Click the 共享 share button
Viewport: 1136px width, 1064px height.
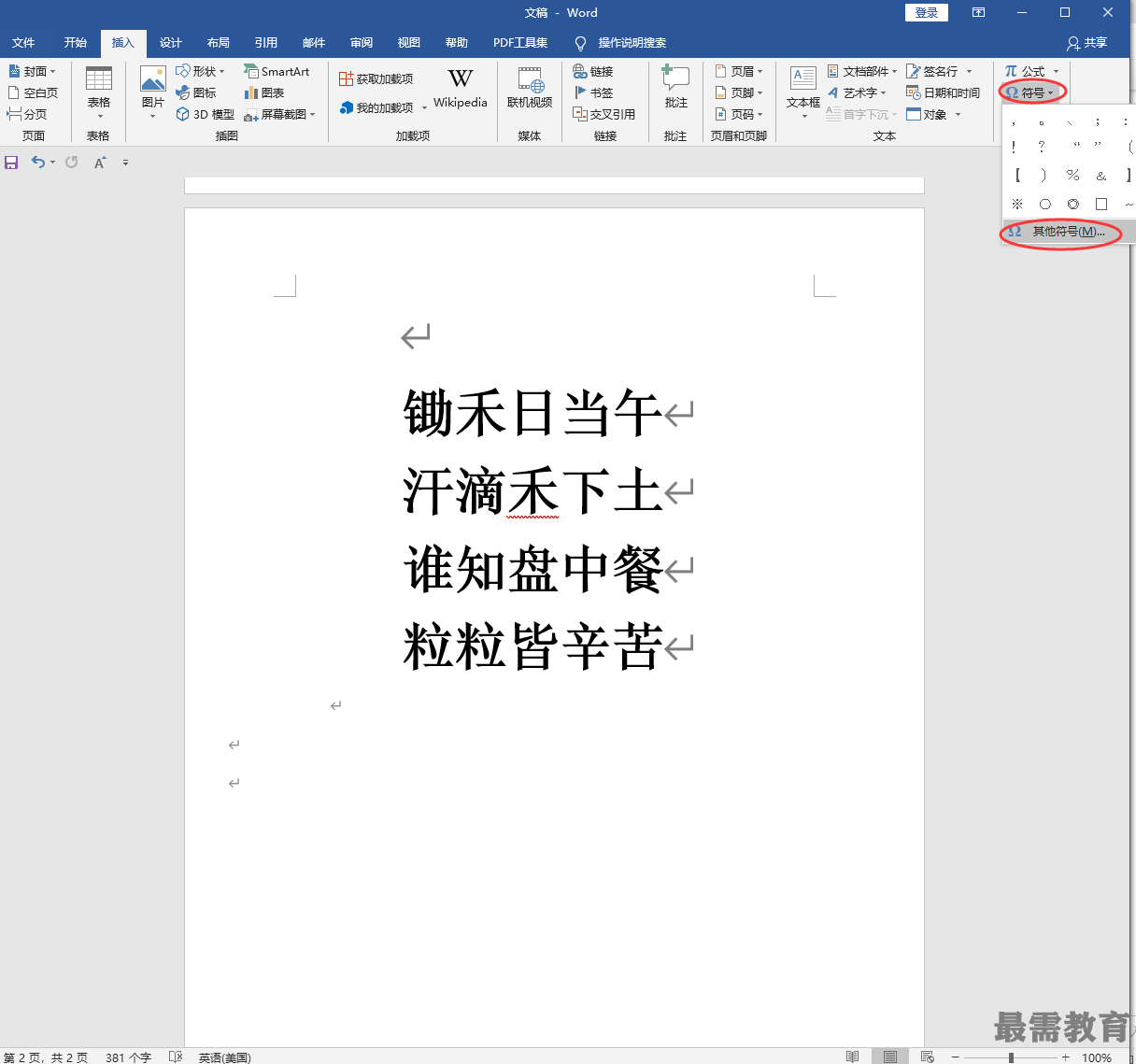pyautogui.click(x=1087, y=43)
